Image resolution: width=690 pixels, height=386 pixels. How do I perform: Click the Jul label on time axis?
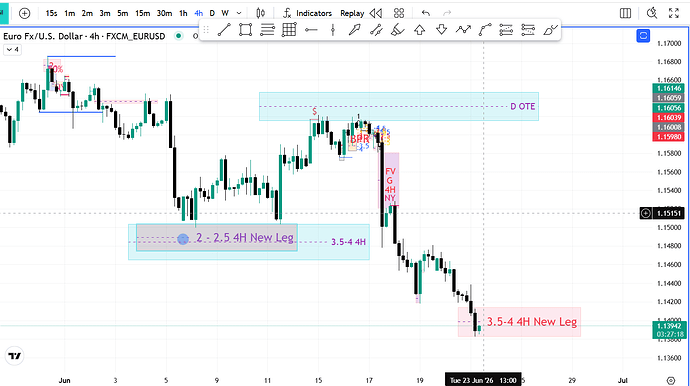pos(622,380)
